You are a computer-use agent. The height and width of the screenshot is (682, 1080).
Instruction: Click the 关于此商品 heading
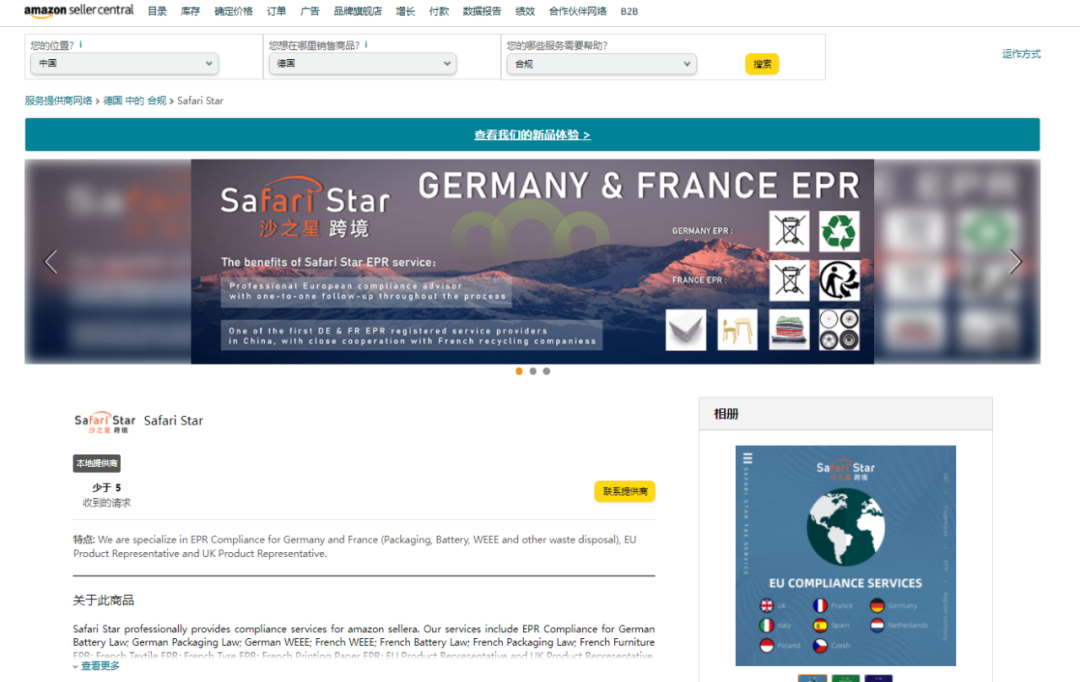(103, 600)
